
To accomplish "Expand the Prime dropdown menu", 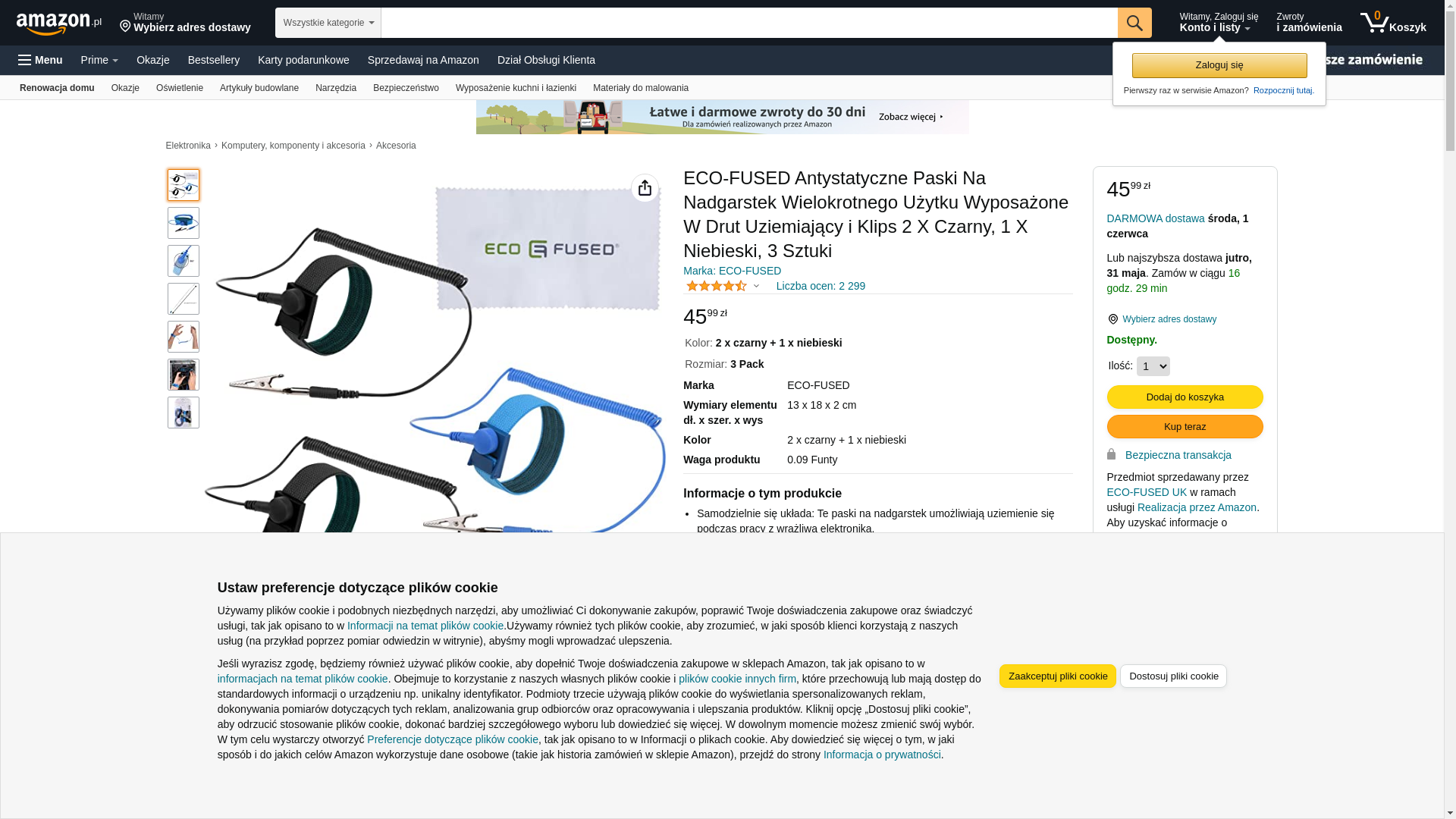I will click(x=99, y=60).
